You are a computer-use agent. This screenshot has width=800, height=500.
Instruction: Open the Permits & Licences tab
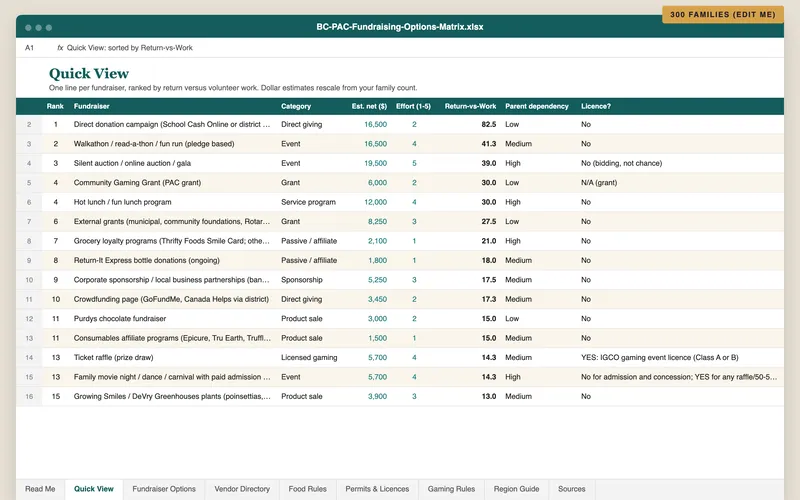click(x=377, y=489)
